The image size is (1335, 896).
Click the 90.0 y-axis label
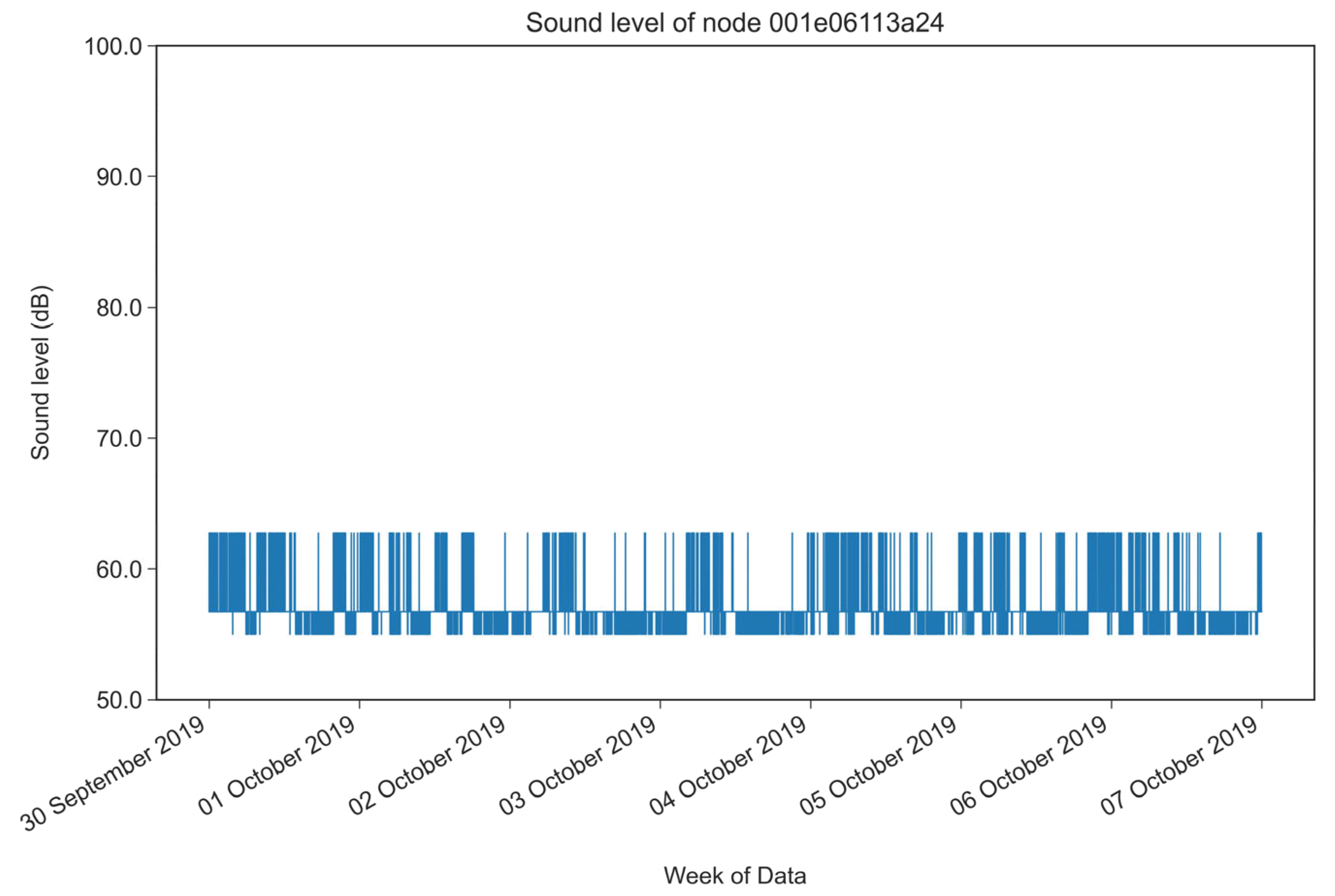coord(119,177)
